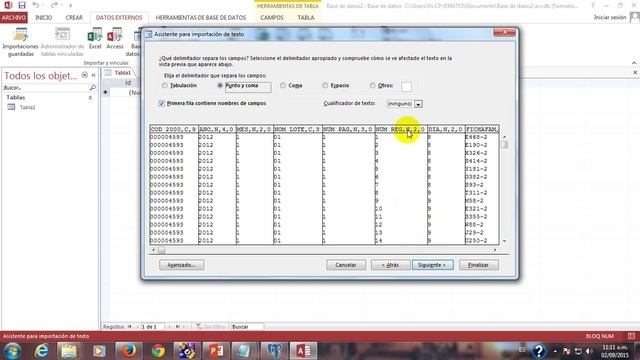The width and height of the screenshot is (640, 360).
Task: Open the media player taskbar icon
Action: [99, 351]
